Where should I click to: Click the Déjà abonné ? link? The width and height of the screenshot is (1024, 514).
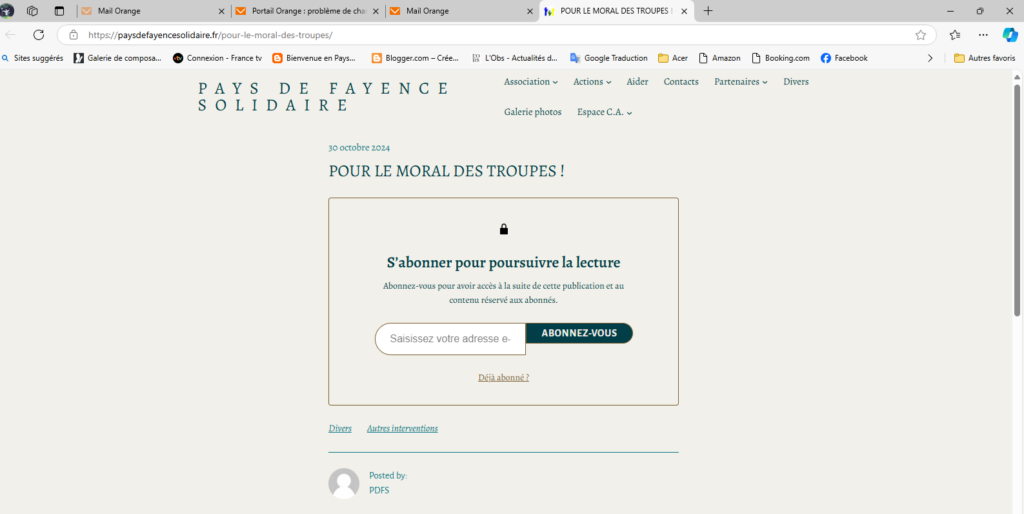tap(503, 377)
